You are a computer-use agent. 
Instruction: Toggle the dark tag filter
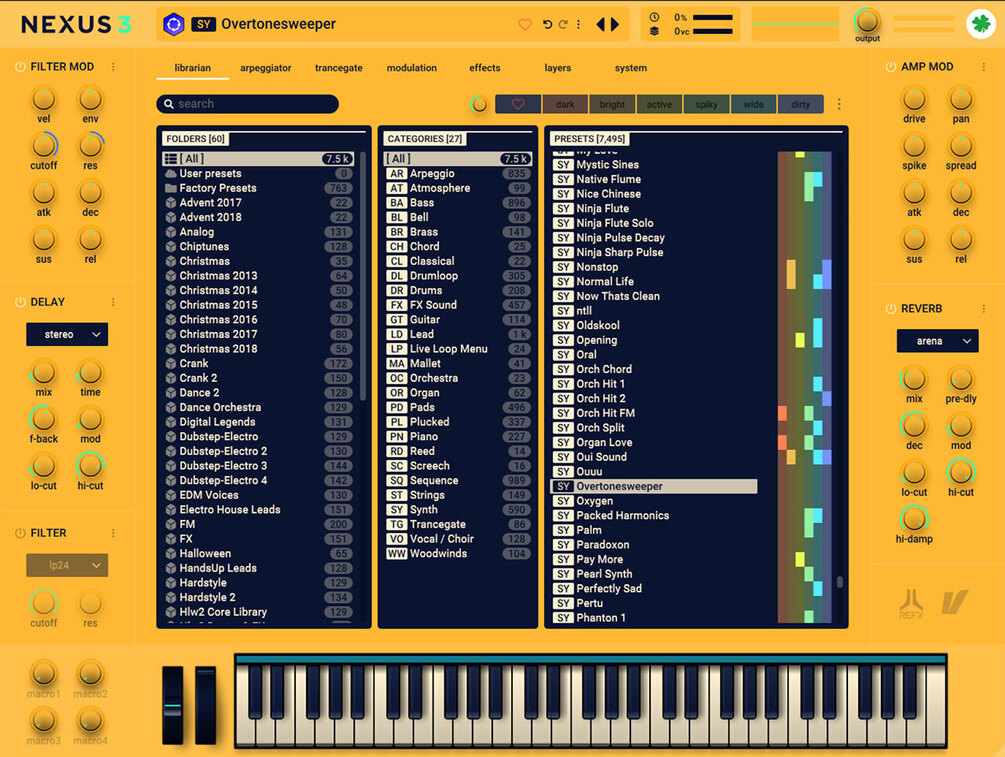pyautogui.click(x=565, y=104)
